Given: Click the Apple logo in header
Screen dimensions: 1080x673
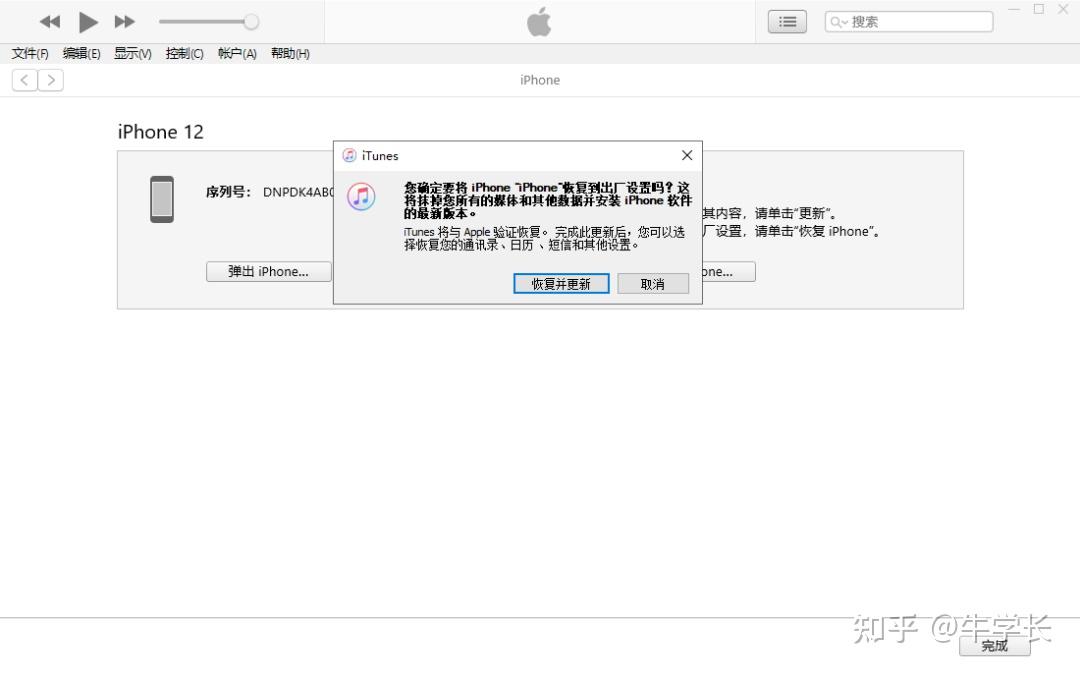Looking at the screenshot, I should click(x=539, y=21).
